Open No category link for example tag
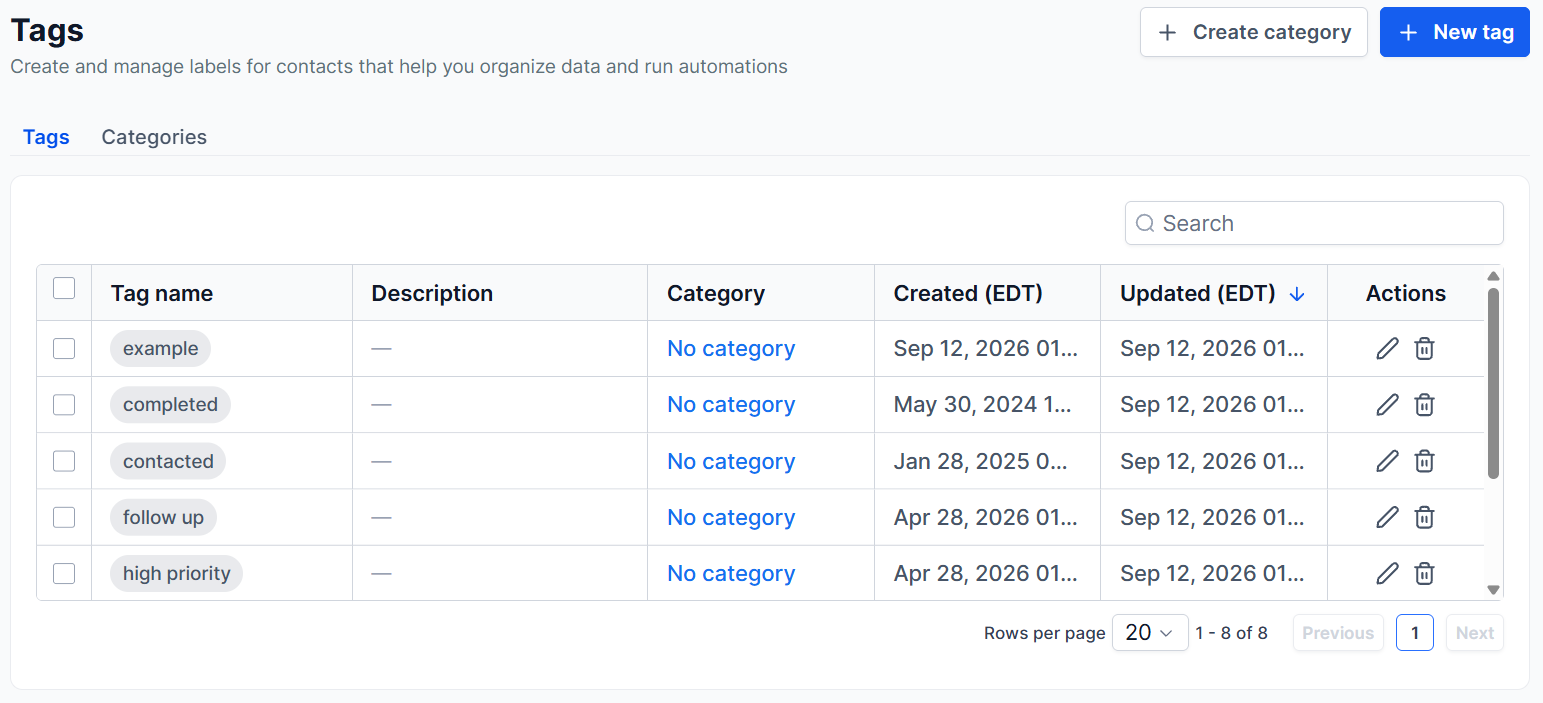This screenshot has width=1543, height=703. pos(731,348)
